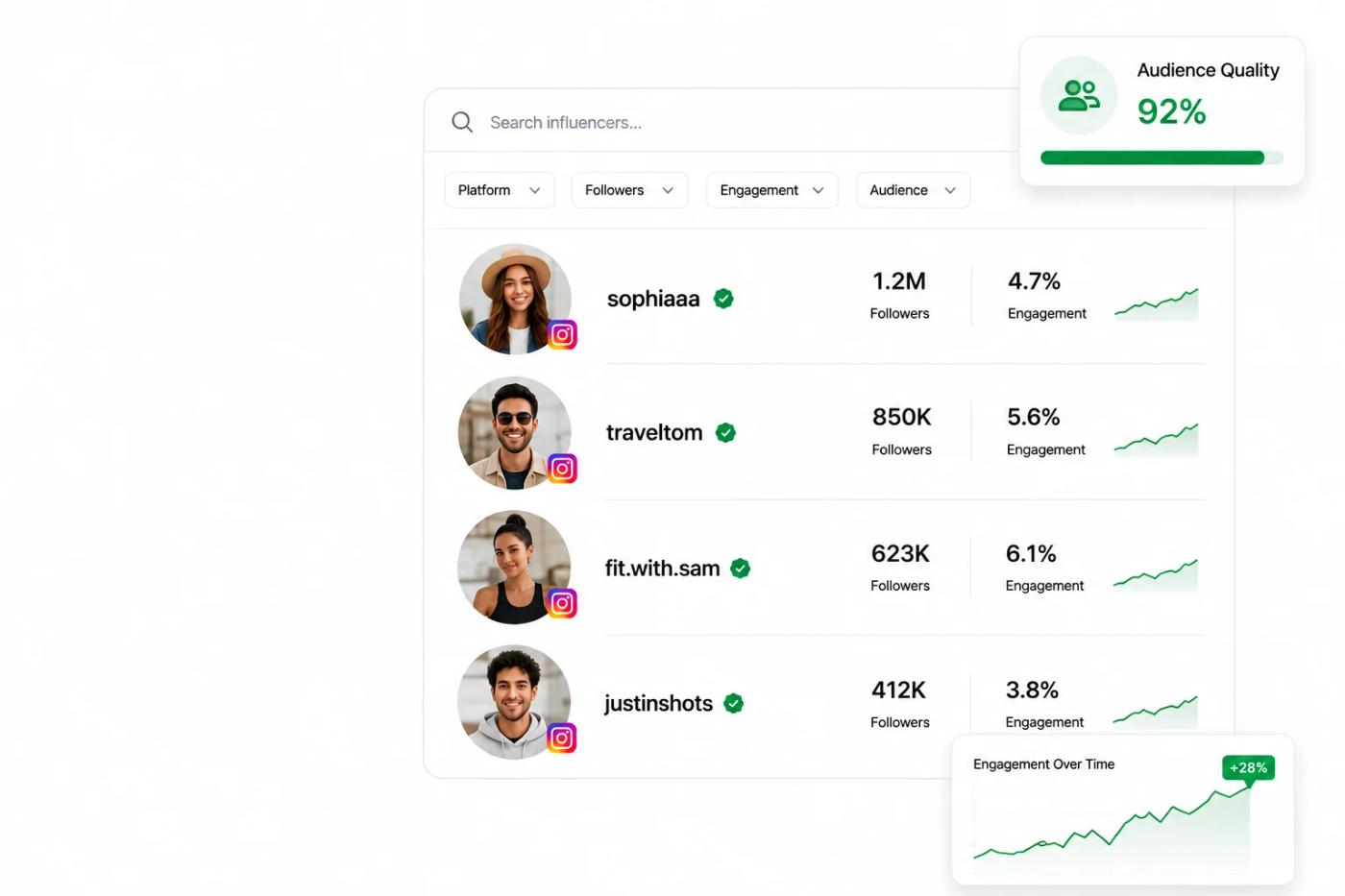Open fit.with.sam's engagement sparkline chart
Image resolution: width=1345 pixels, height=896 pixels.
(x=1156, y=575)
